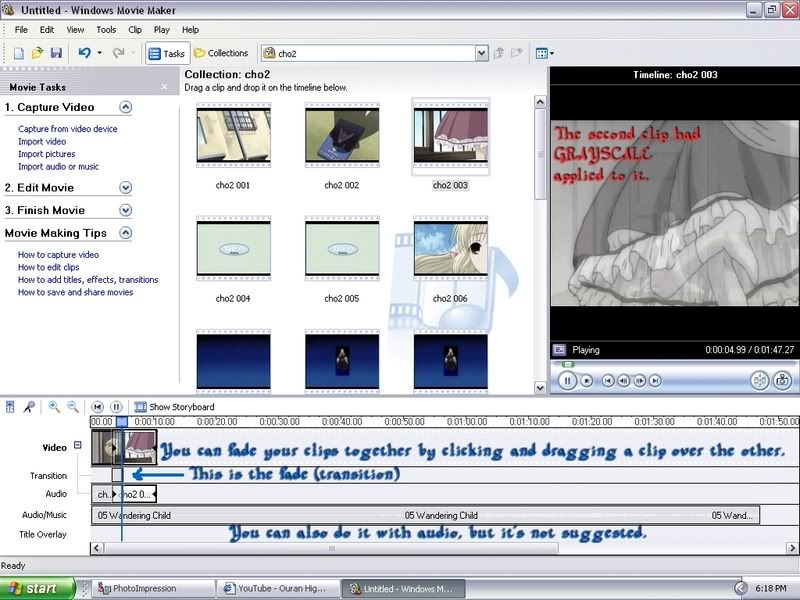Viewport: 800px width, 600px height.
Task: Expand the Edit Movie section
Action: (x=126, y=187)
